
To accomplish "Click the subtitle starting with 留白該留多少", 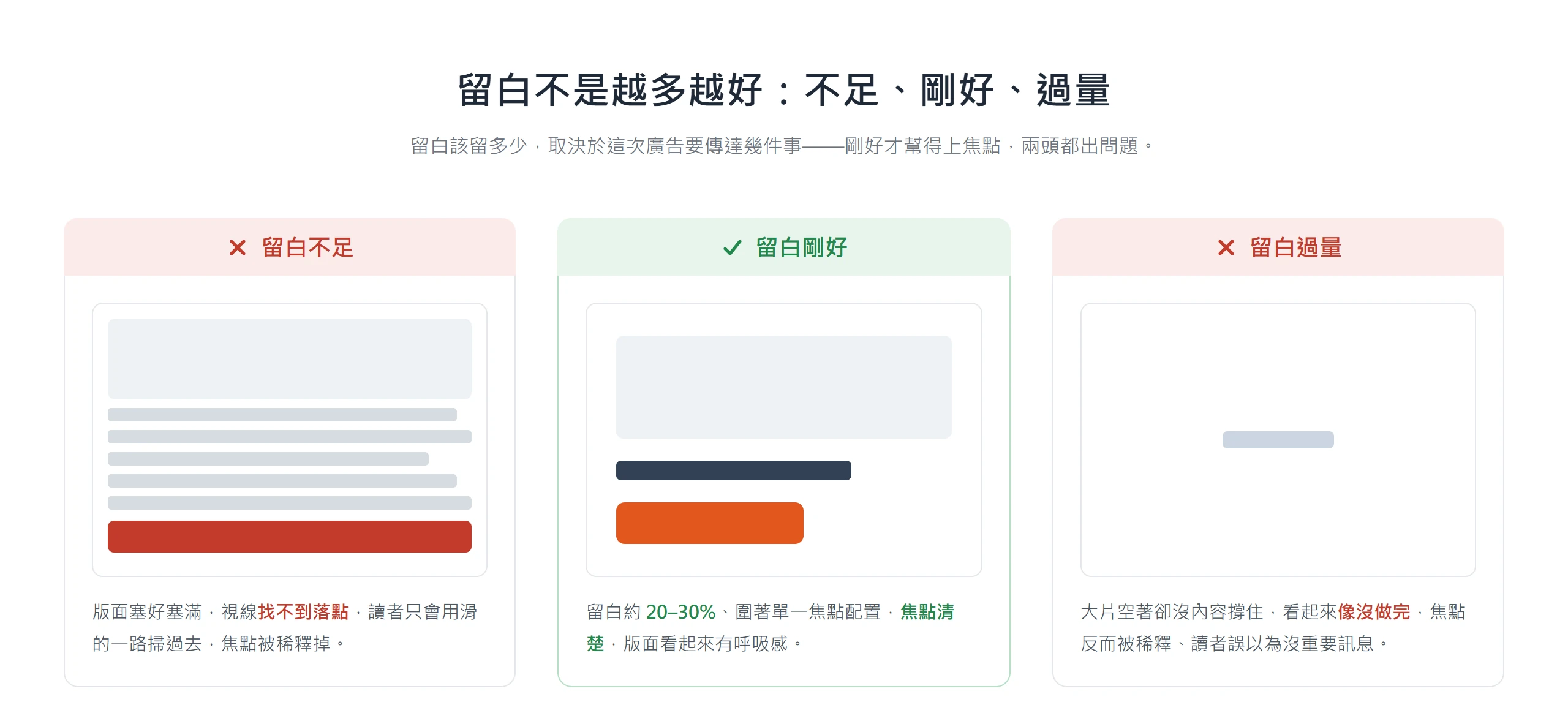I will [x=783, y=146].
